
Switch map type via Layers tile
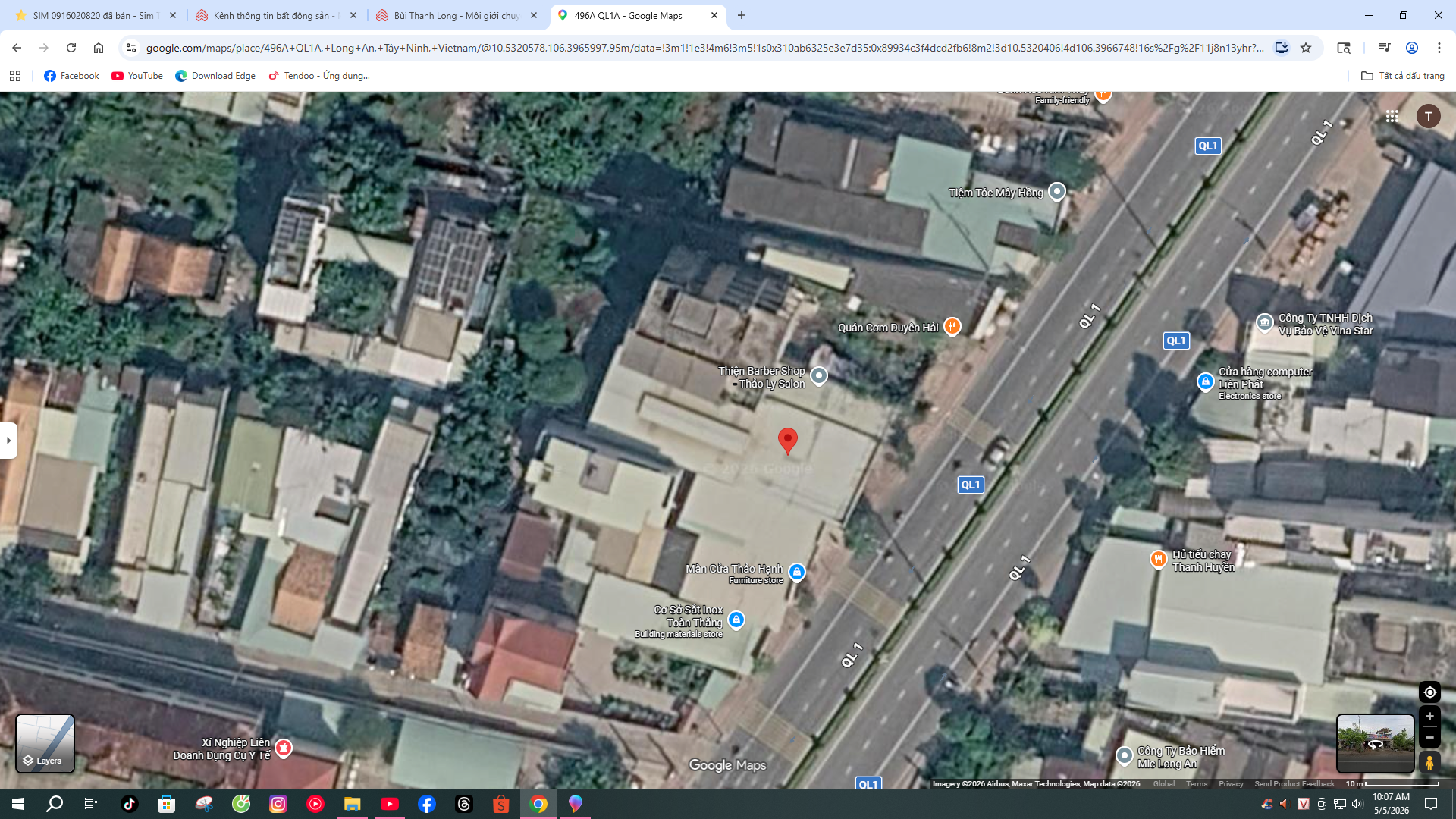point(45,743)
